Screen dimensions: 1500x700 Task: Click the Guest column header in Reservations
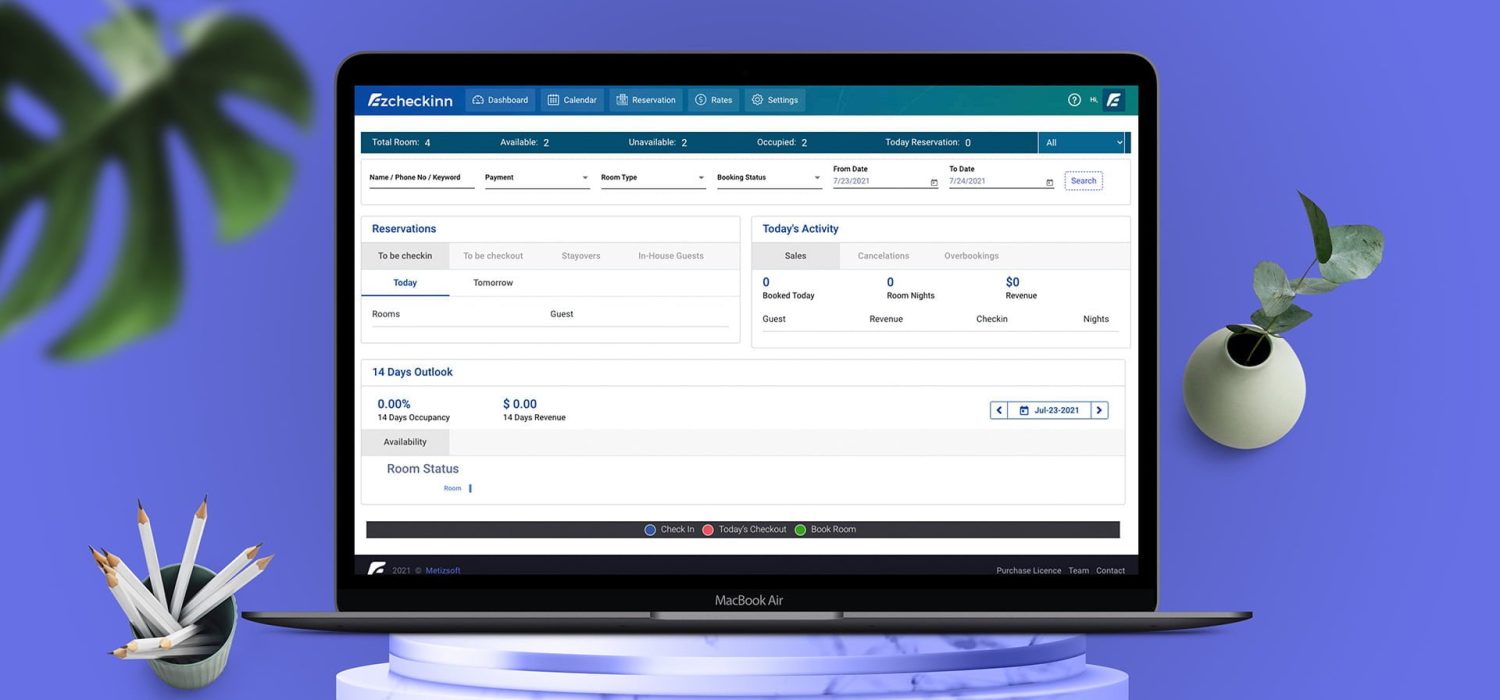562,314
